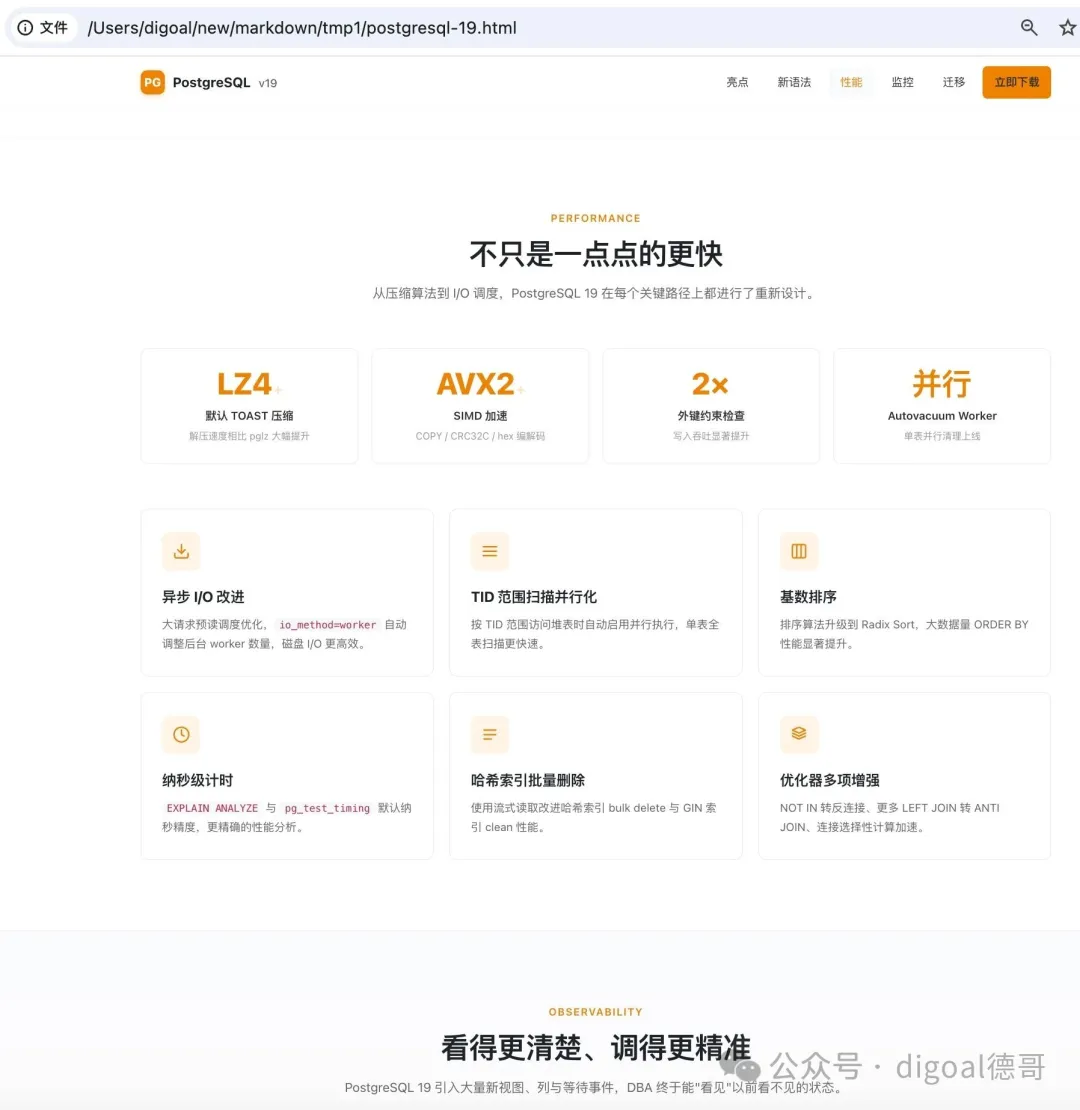Viewport: 1080px width, 1110px height.
Task: Click the 立即下载 button
Action: coord(1016,82)
